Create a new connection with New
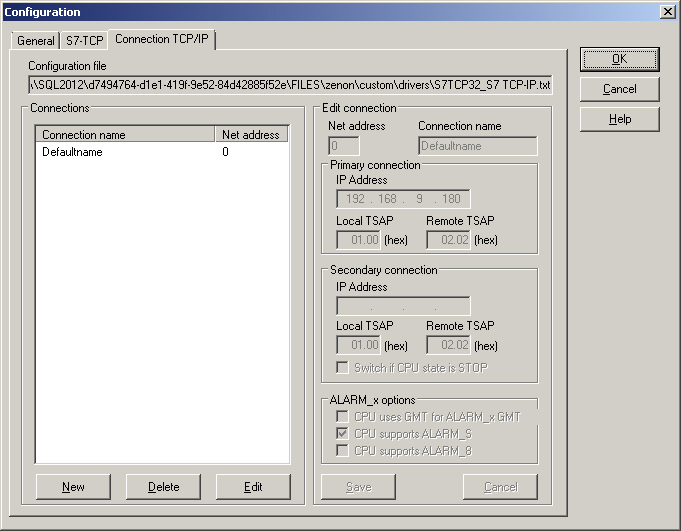 [x=73, y=487]
